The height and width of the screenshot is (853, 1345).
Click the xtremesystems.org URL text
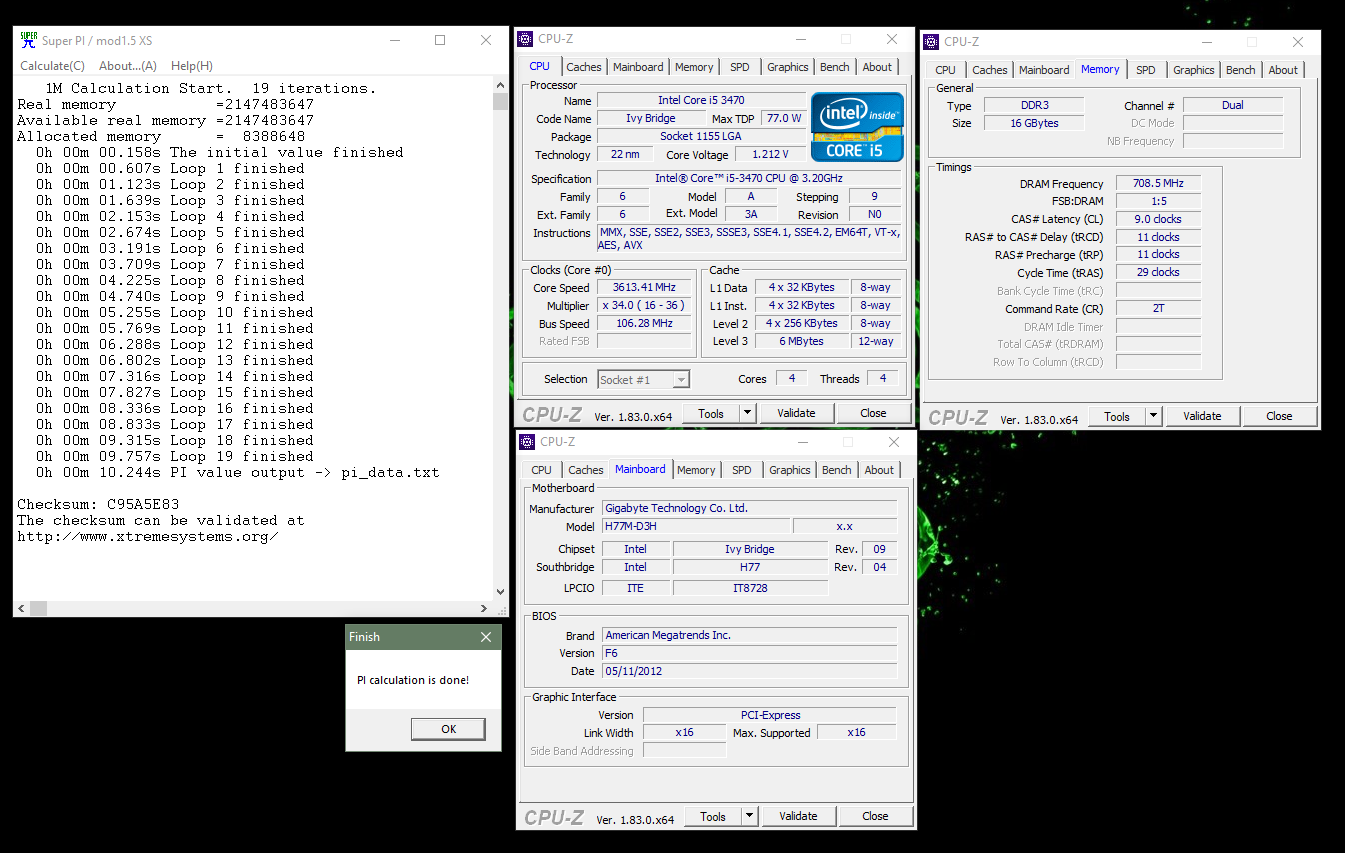pos(148,536)
